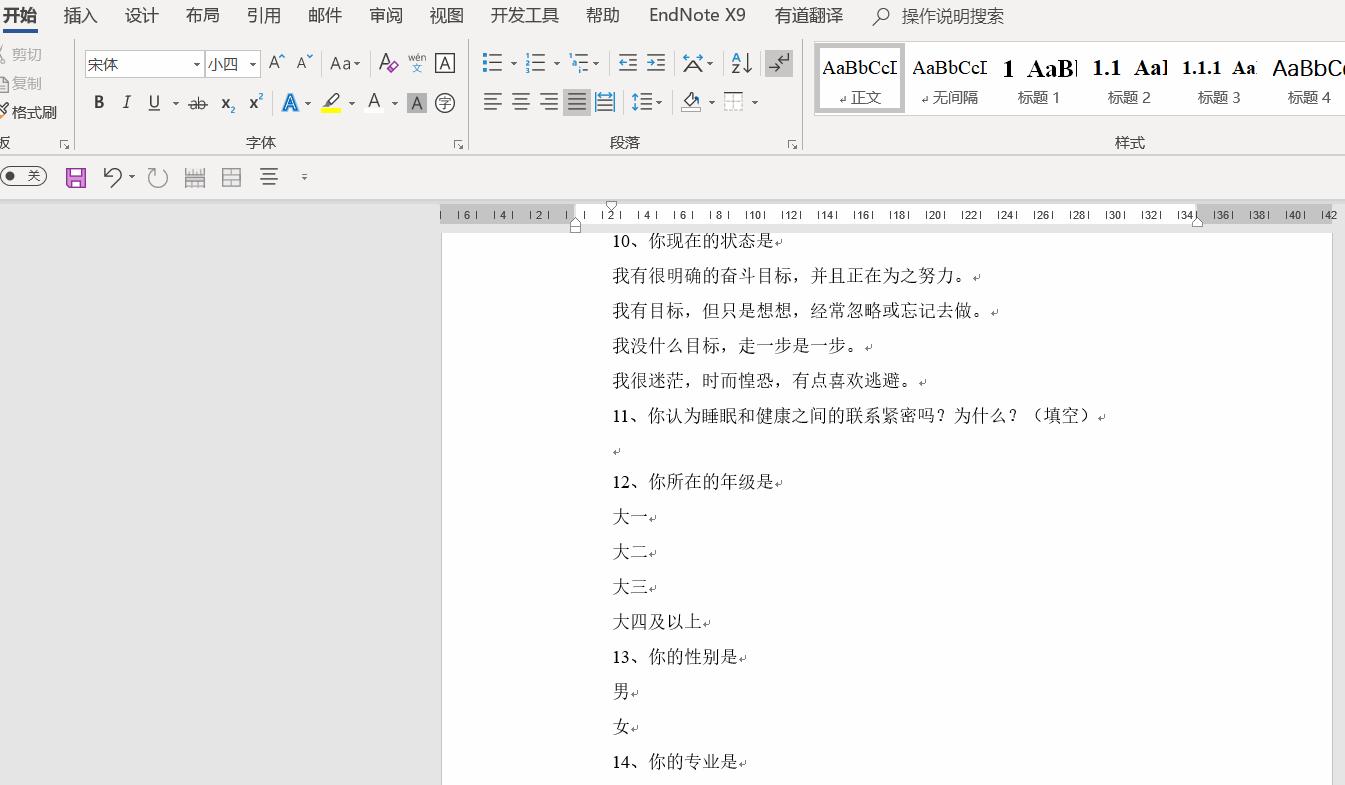1345x785 pixels.
Task: Enable center text alignment
Action: pyautogui.click(x=520, y=101)
